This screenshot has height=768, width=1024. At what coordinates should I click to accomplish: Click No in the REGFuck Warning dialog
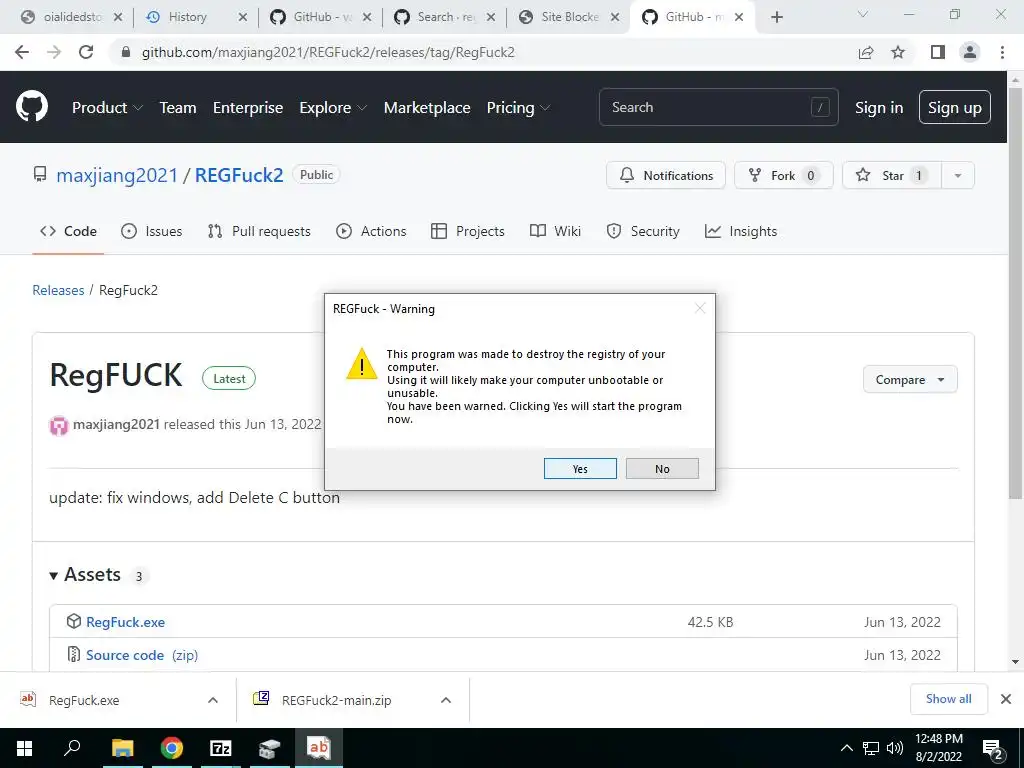(x=662, y=469)
